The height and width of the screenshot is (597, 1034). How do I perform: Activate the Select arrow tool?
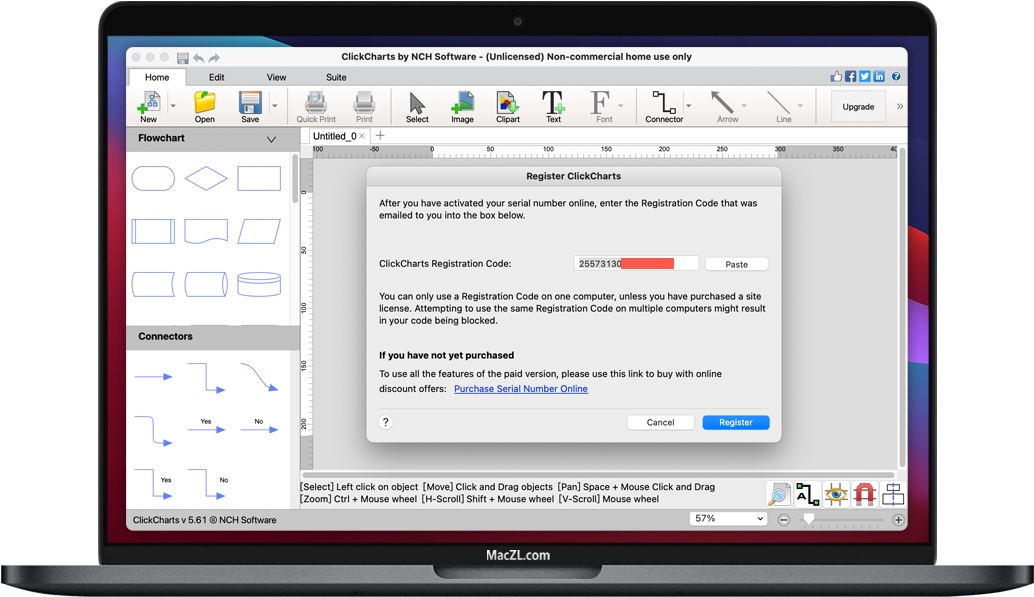417,103
